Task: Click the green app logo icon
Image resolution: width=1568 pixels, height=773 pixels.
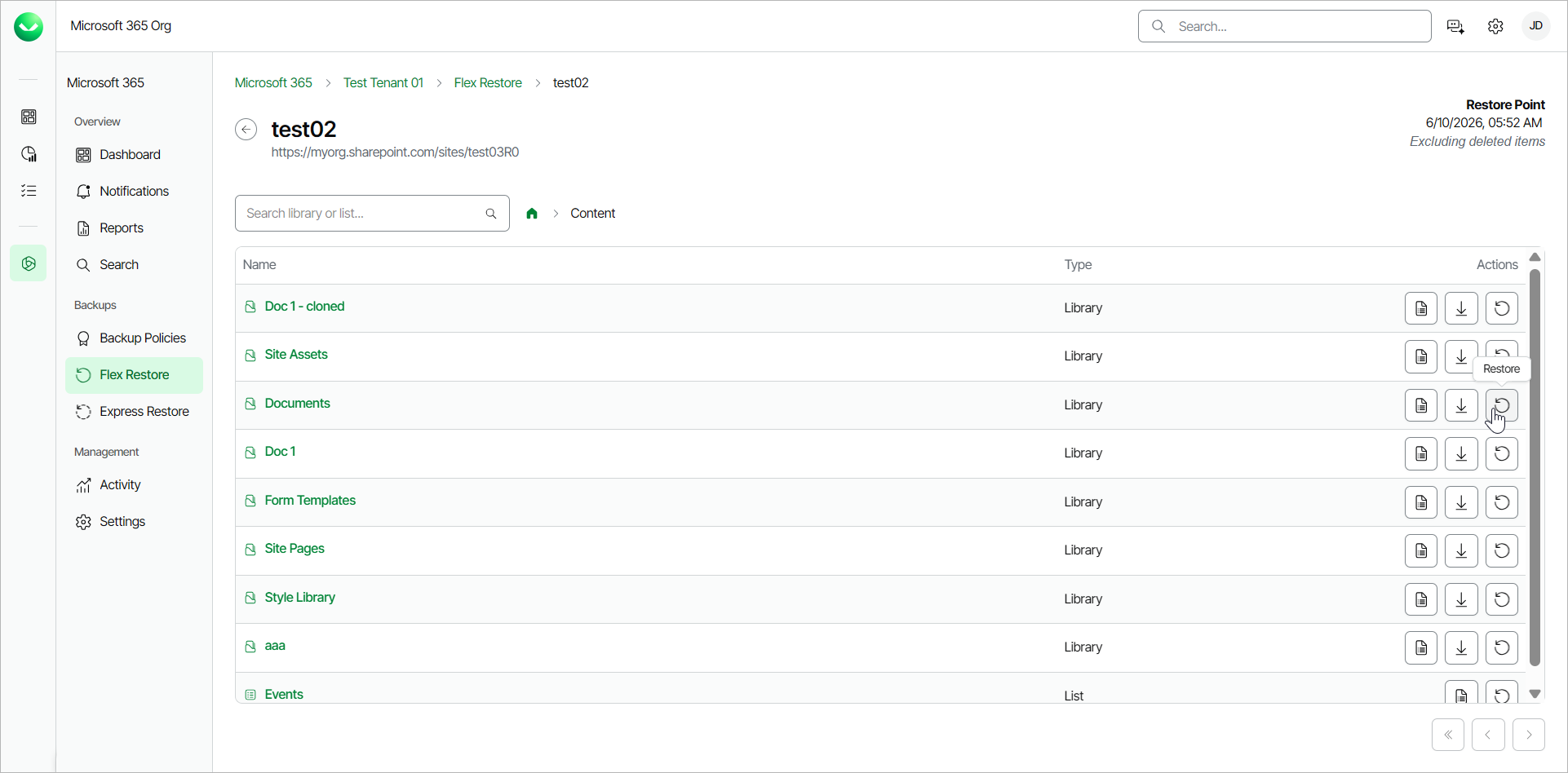Action: 29,27
